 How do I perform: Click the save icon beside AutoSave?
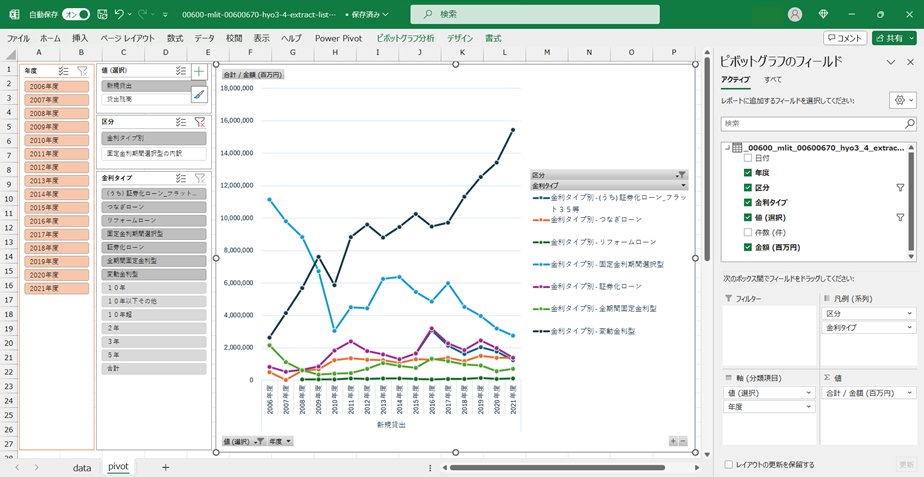(x=100, y=15)
